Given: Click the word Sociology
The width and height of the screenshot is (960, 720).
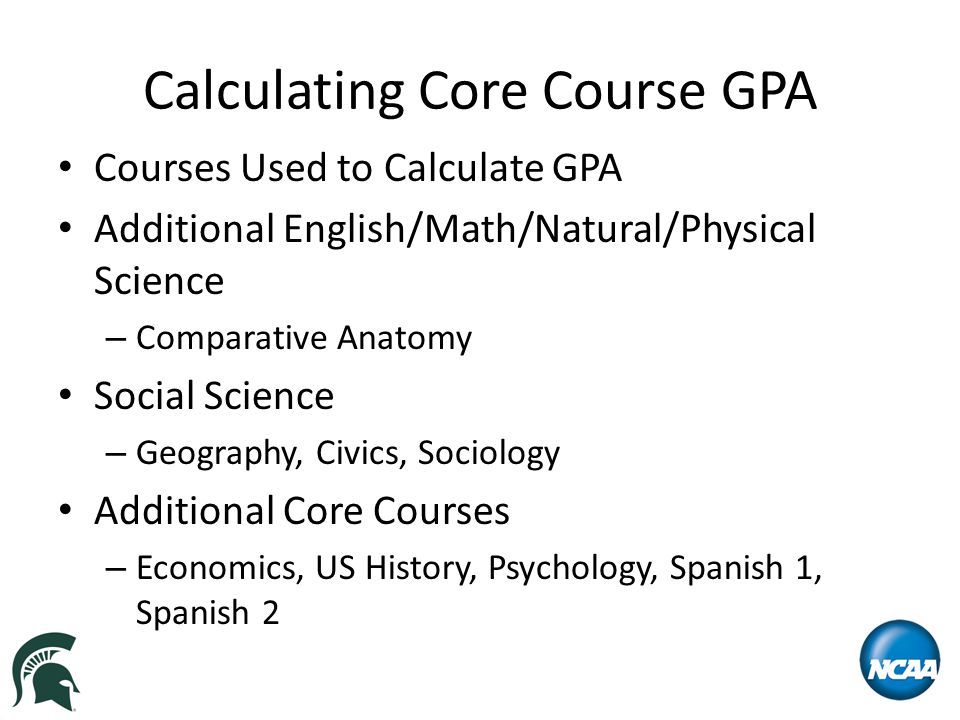Looking at the screenshot, I should [x=489, y=454].
